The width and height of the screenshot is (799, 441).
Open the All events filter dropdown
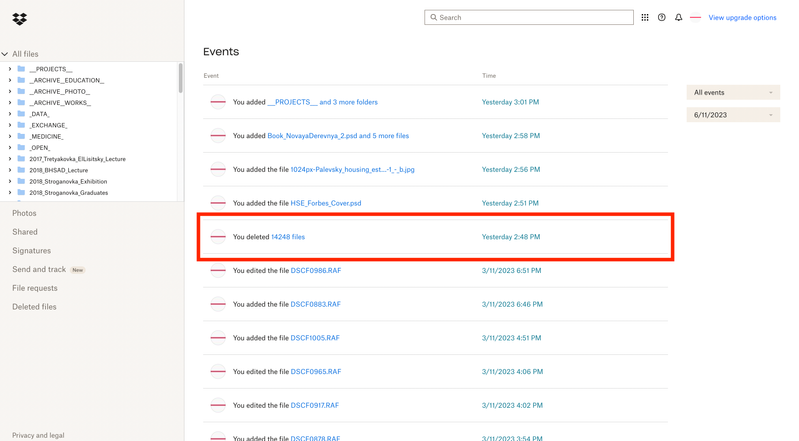pyautogui.click(x=733, y=93)
